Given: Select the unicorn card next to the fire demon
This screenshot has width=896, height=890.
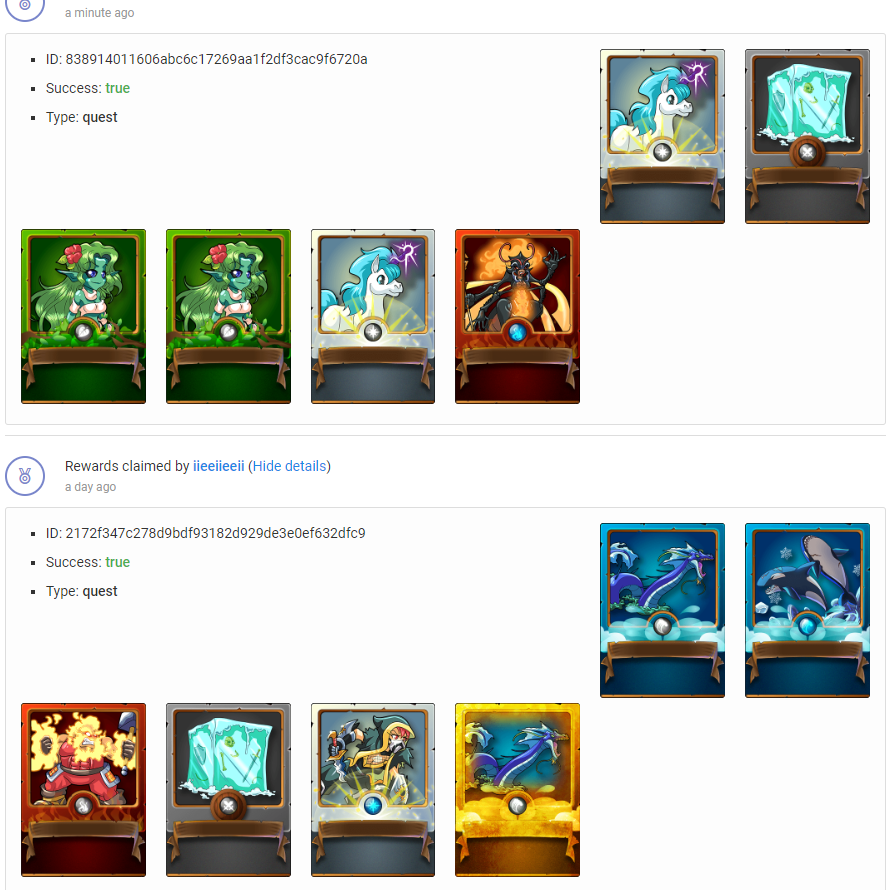Looking at the screenshot, I should [x=373, y=316].
